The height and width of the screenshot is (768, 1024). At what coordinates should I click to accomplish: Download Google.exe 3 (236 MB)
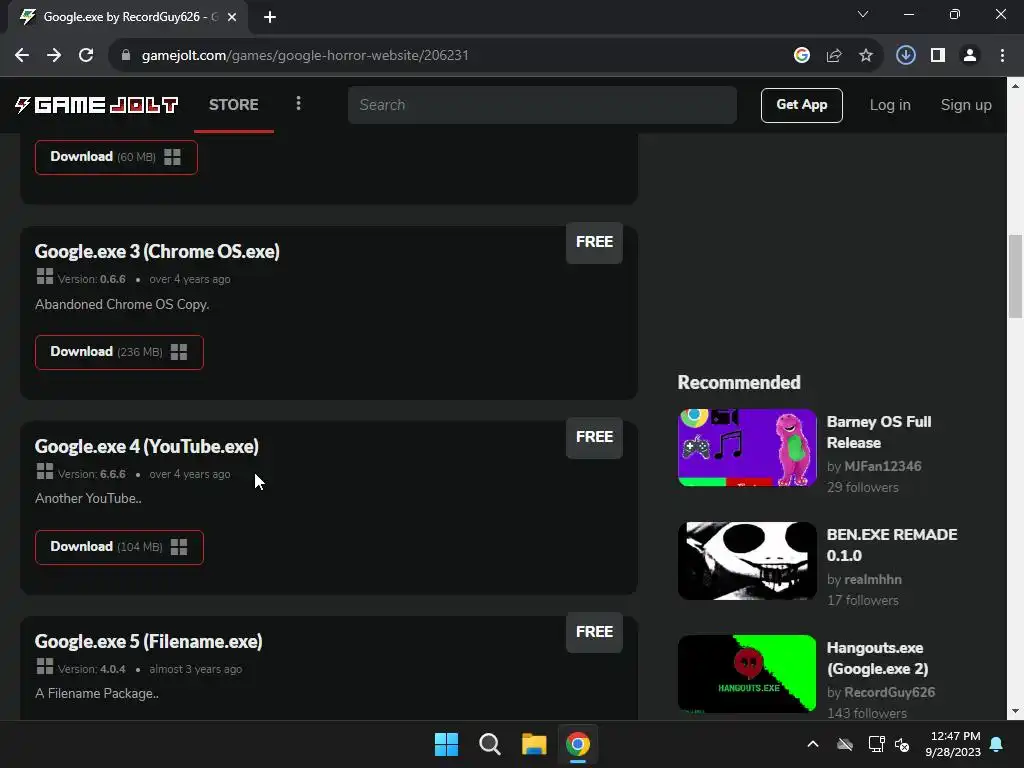[120, 352]
